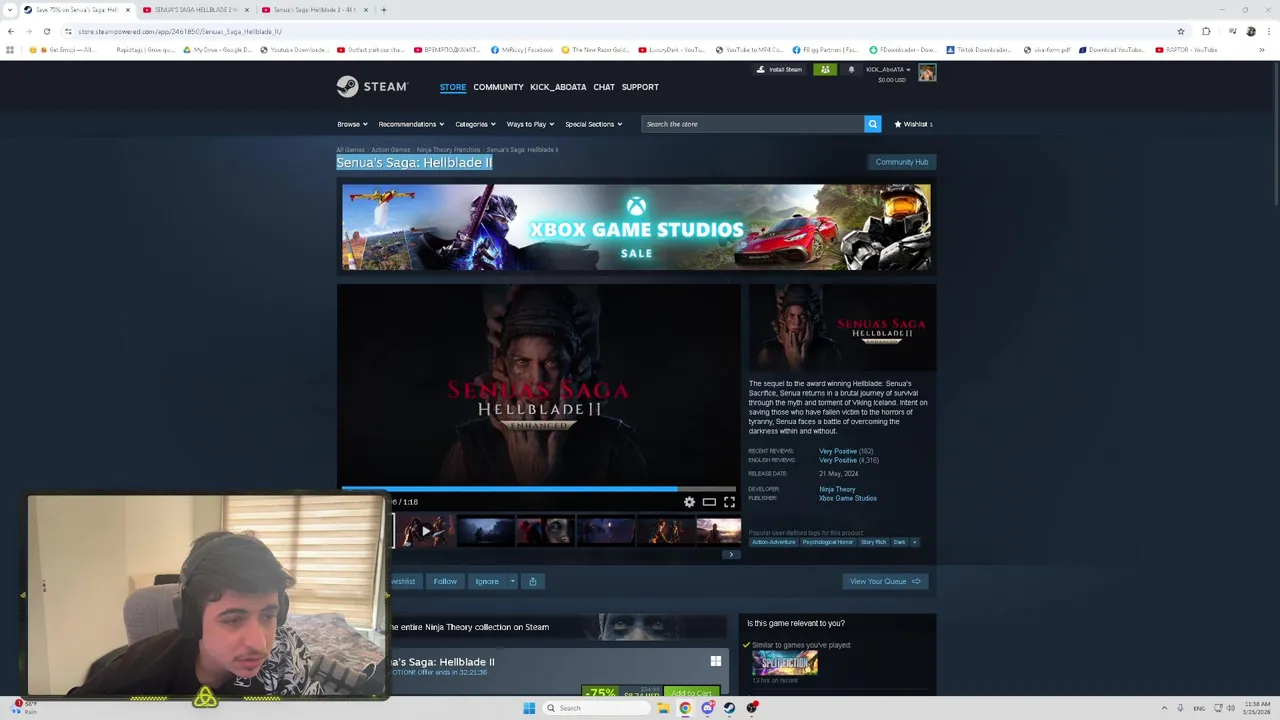Click the Action-Adventure tag
Viewport: 1280px width, 720px height.
tap(774, 542)
